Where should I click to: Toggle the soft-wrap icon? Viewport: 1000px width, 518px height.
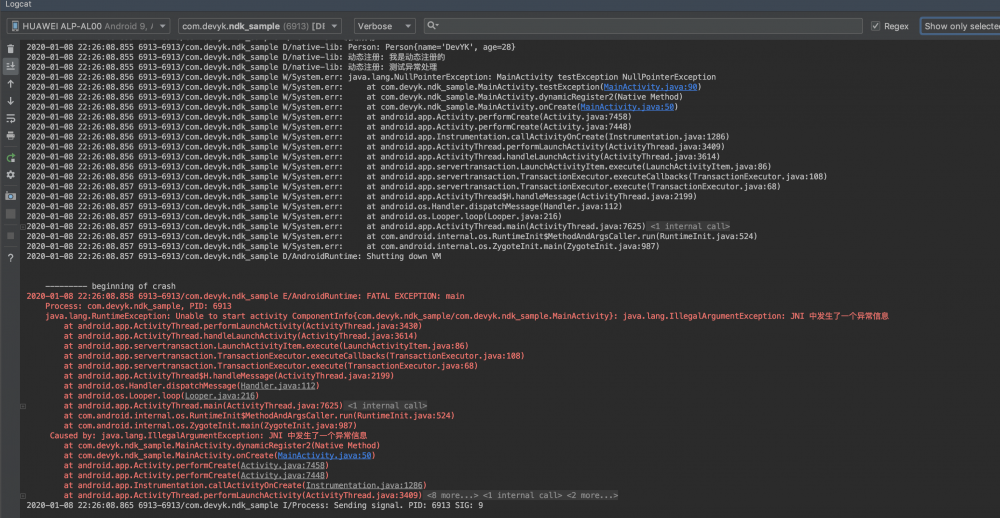click(x=10, y=118)
